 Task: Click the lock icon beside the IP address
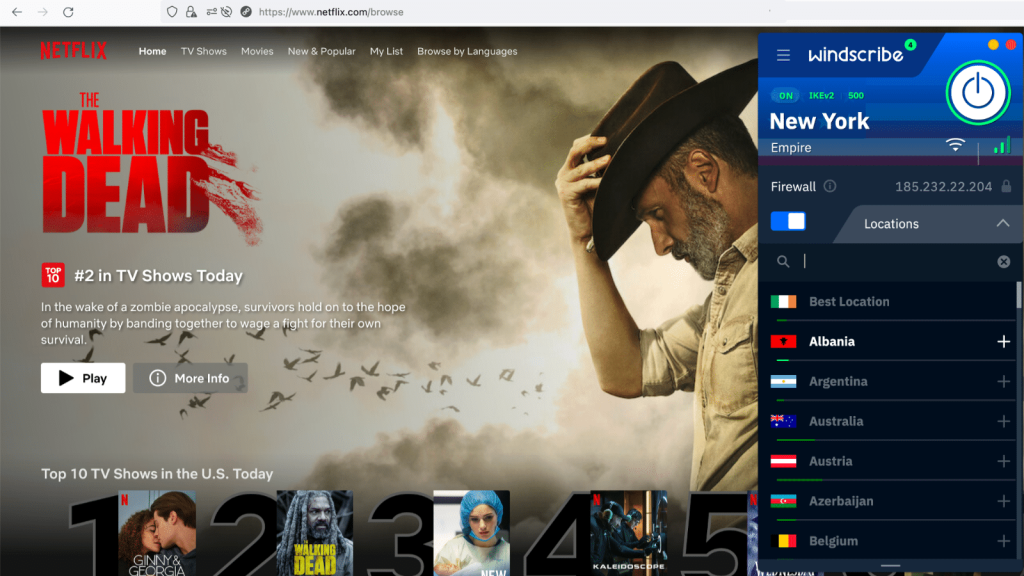pos(1006,186)
